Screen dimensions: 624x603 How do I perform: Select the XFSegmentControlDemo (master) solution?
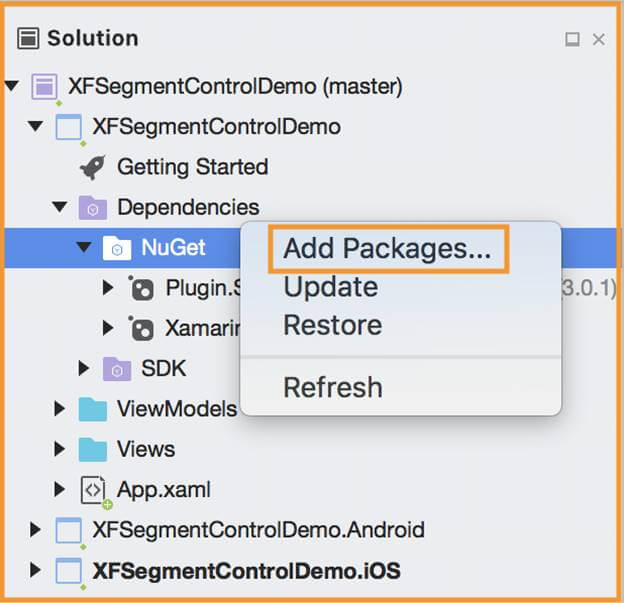234,87
